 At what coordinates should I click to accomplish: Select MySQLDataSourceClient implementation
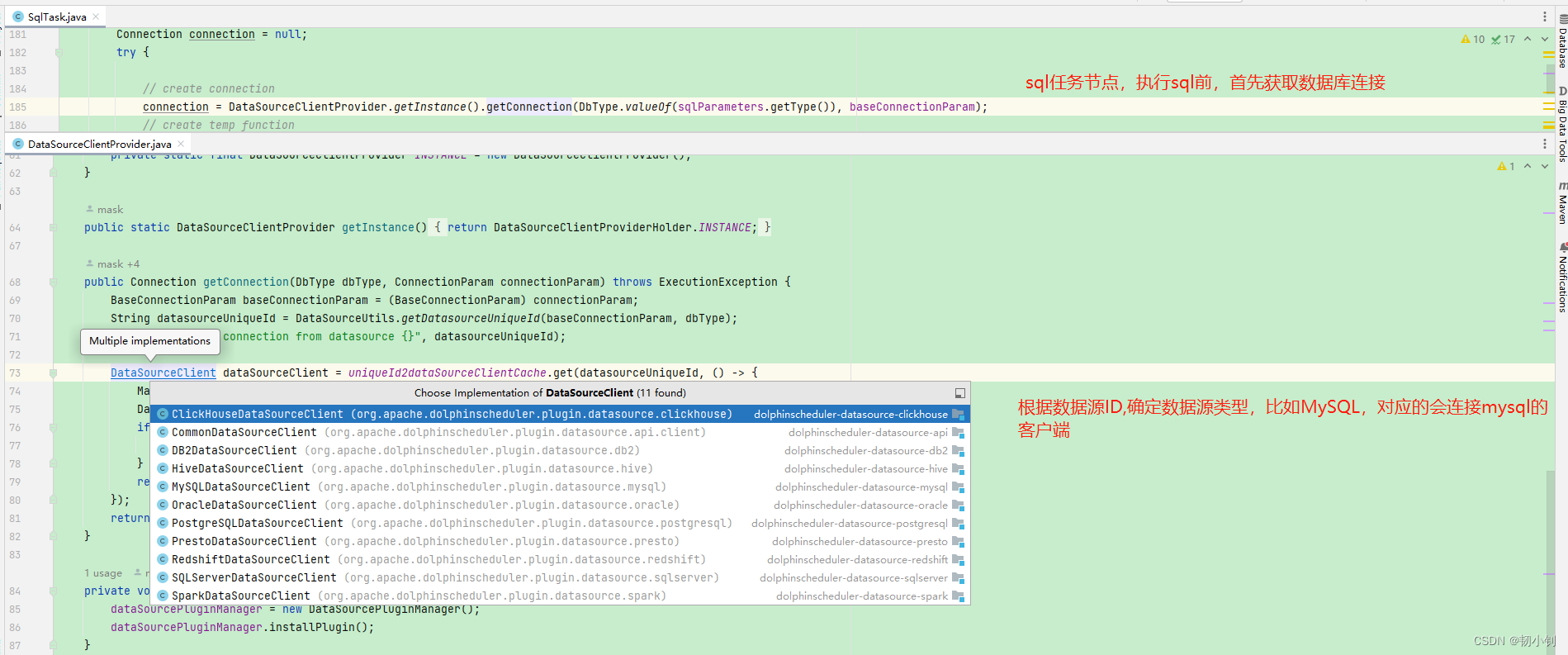(x=561, y=487)
